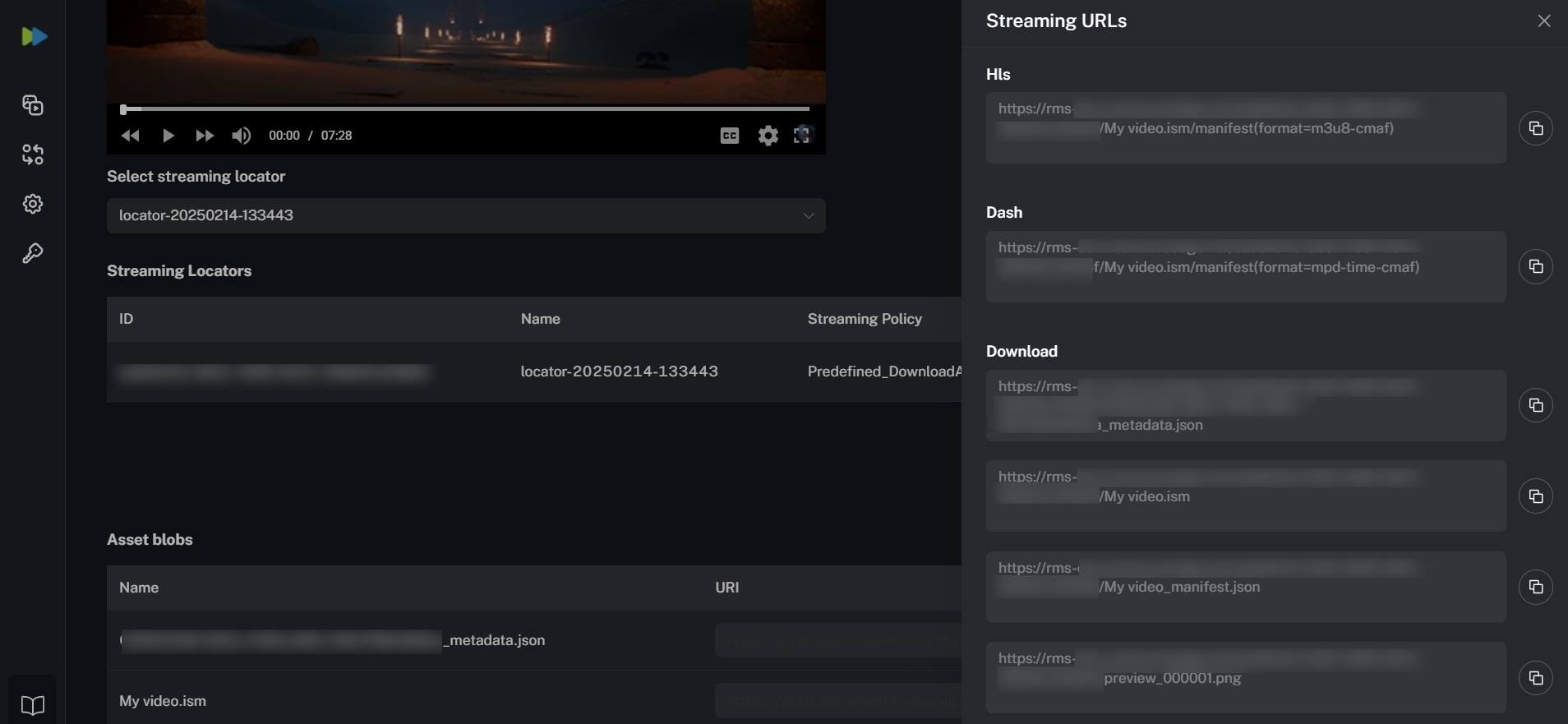Click the metadata.json URL box in Download
The image size is (1568, 724).
(x=1246, y=405)
